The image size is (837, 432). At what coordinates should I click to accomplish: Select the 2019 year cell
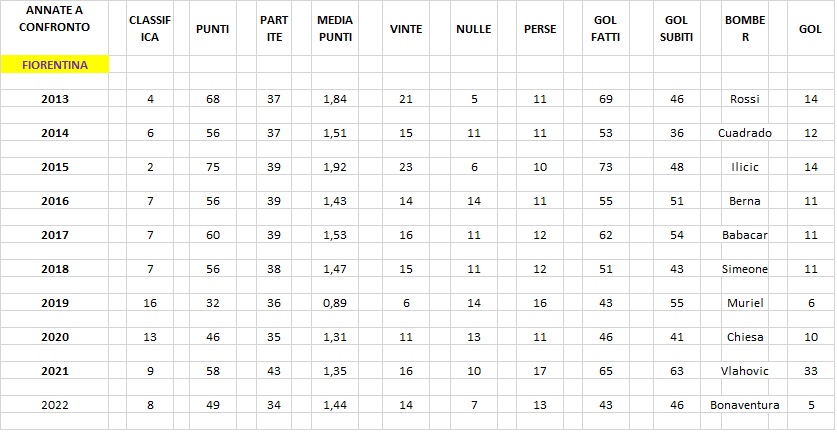[54, 303]
